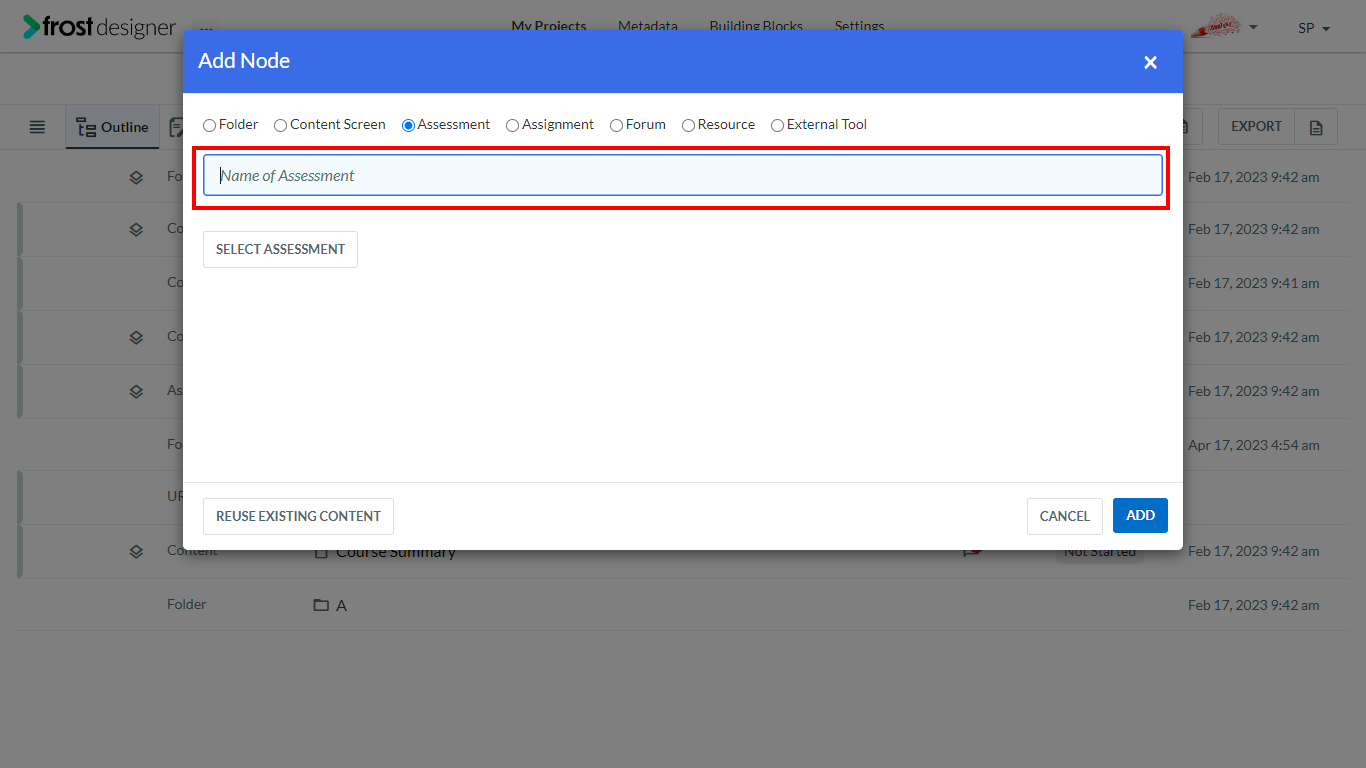
Task: Pick the External Tool radio button
Action: (778, 125)
